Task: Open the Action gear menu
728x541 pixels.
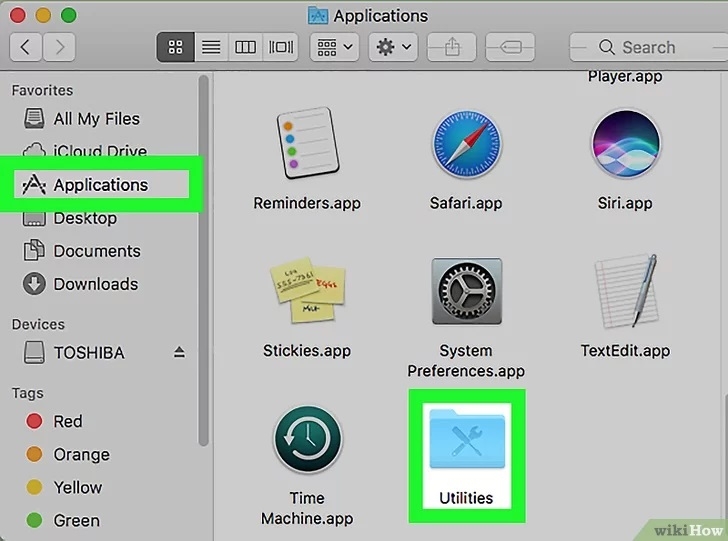Action: [x=393, y=47]
